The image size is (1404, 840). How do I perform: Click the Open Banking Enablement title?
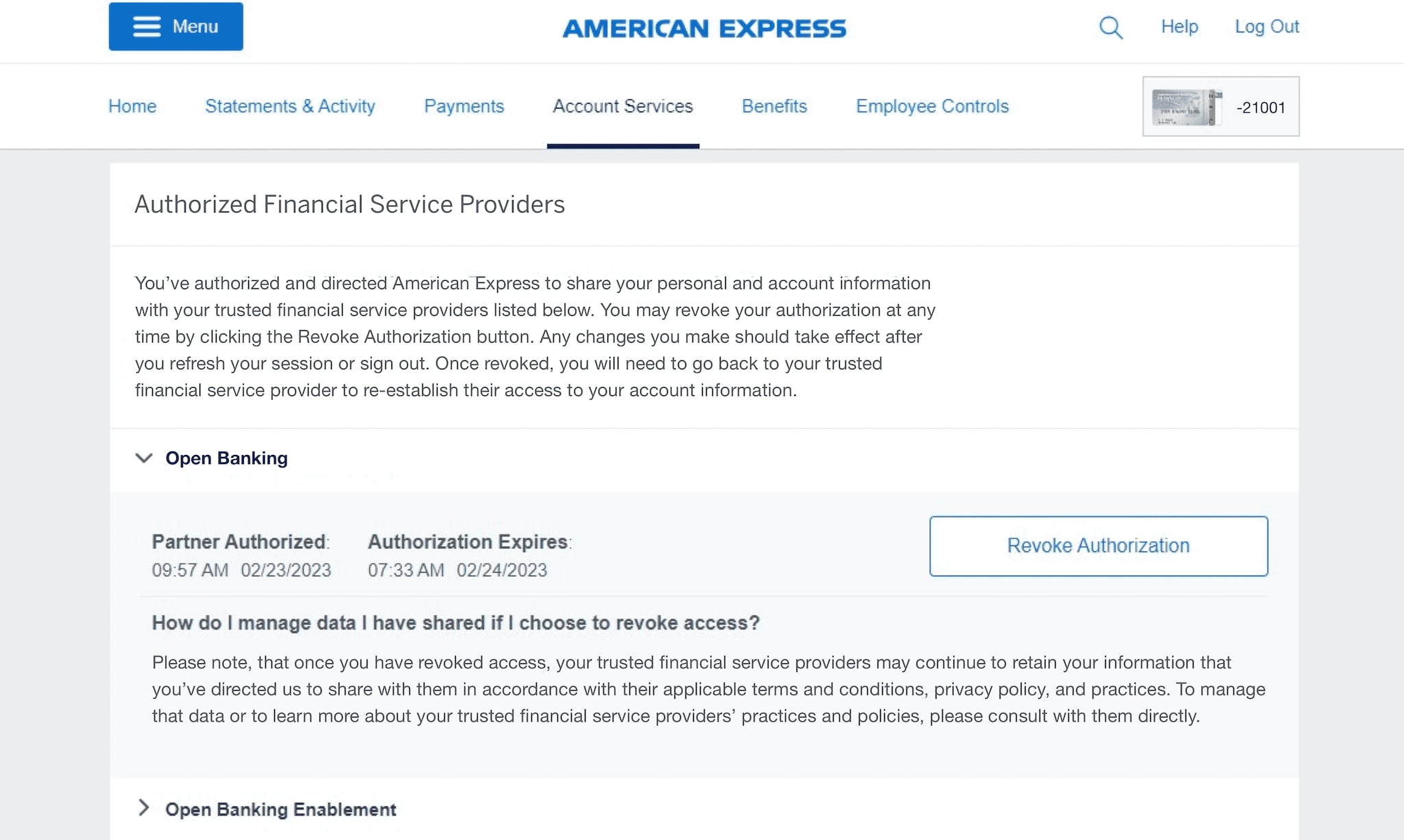tap(280, 809)
